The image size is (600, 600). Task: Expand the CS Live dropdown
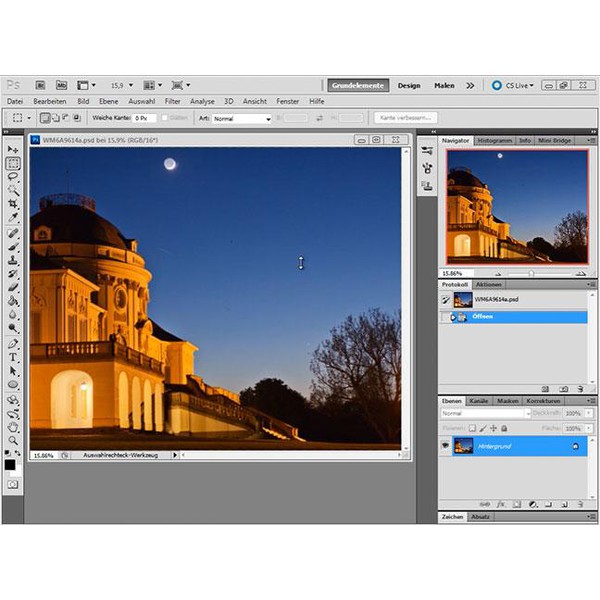(x=521, y=86)
